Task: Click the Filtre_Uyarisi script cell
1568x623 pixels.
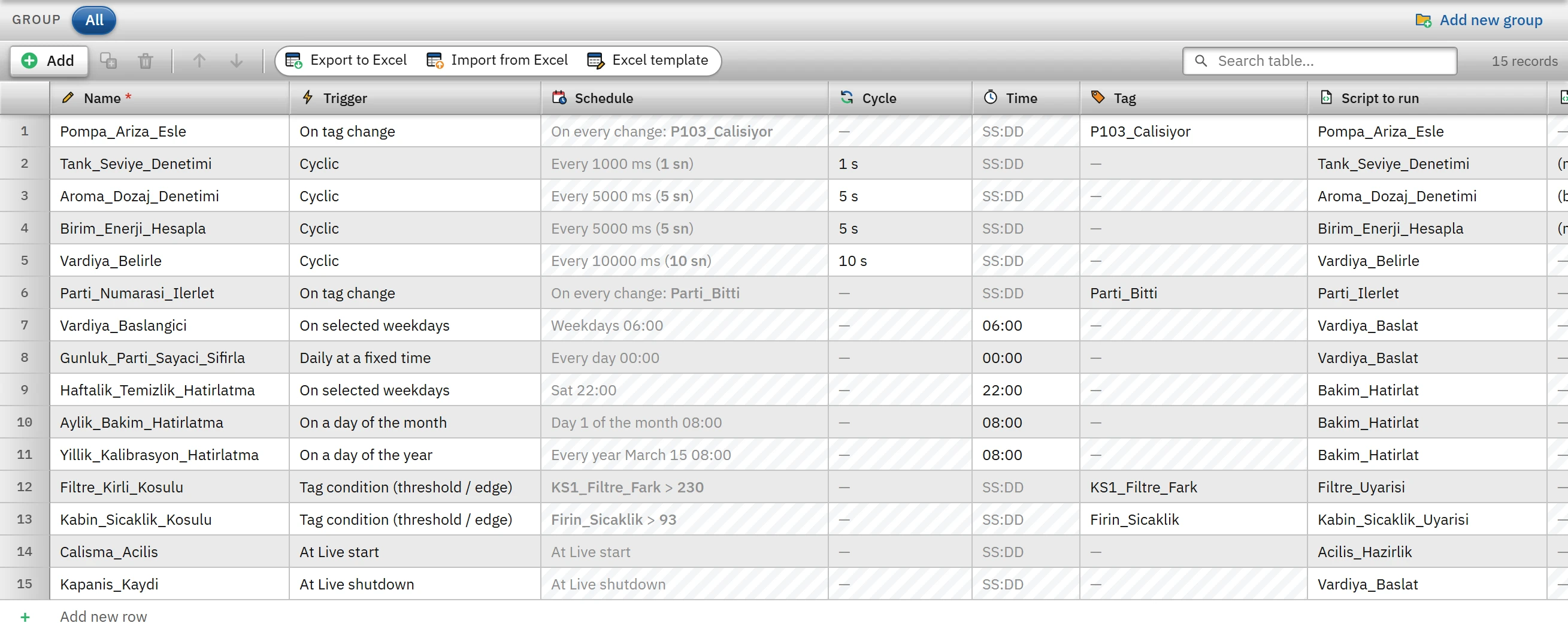Action: (x=1427, y=486)
